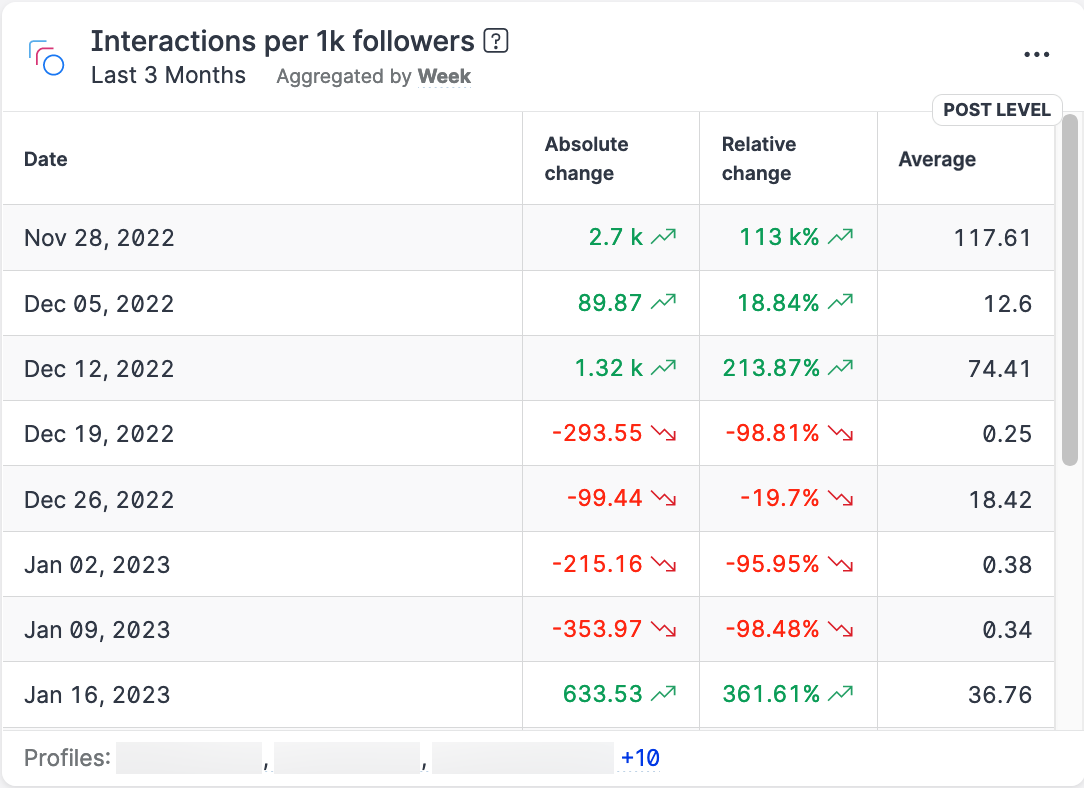Open the Aggregated by Week dropdown

444,77
